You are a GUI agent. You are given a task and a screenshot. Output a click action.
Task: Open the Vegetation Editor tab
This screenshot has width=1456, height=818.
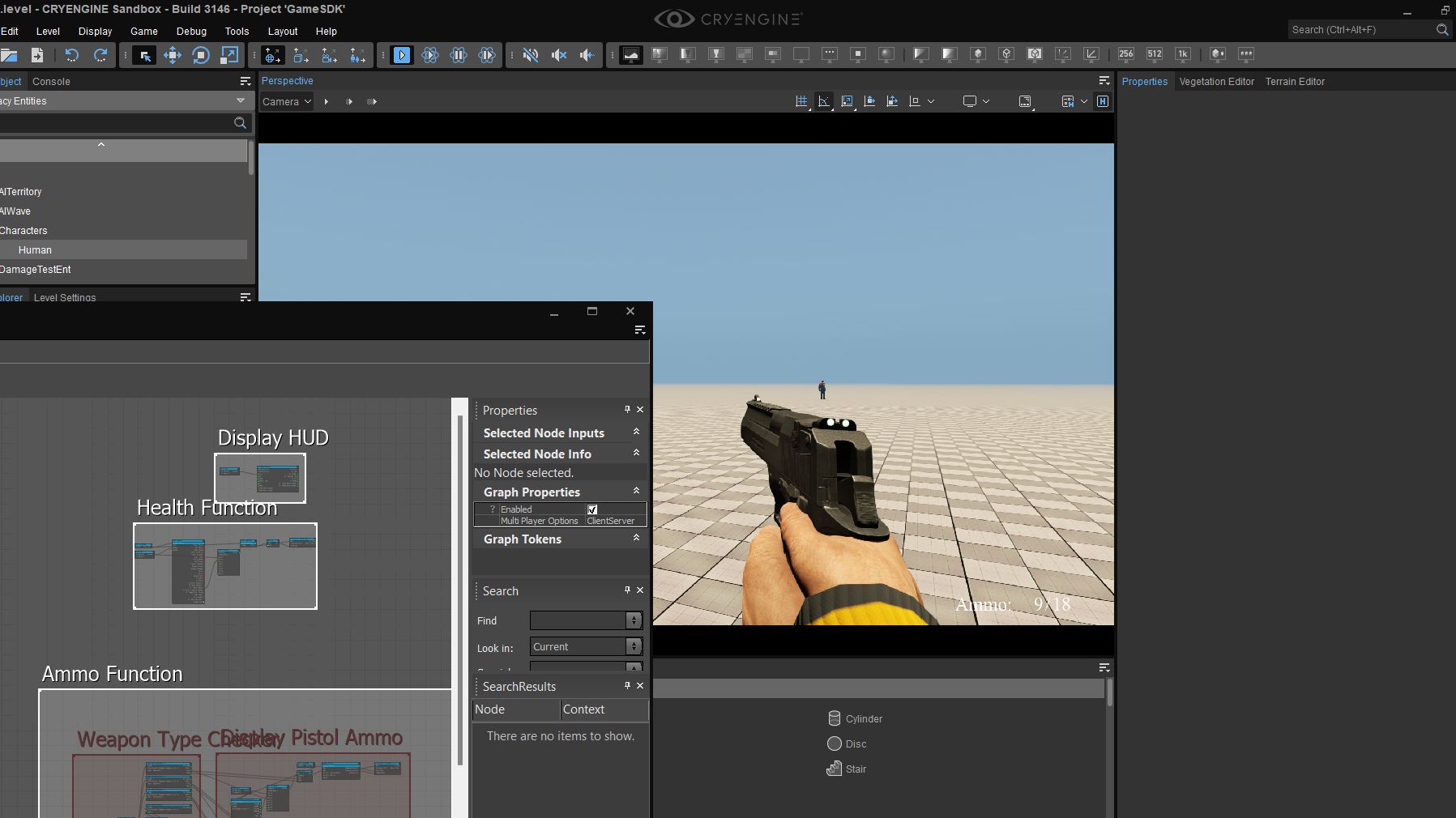pyautogui.click(x=1215, y=81)
